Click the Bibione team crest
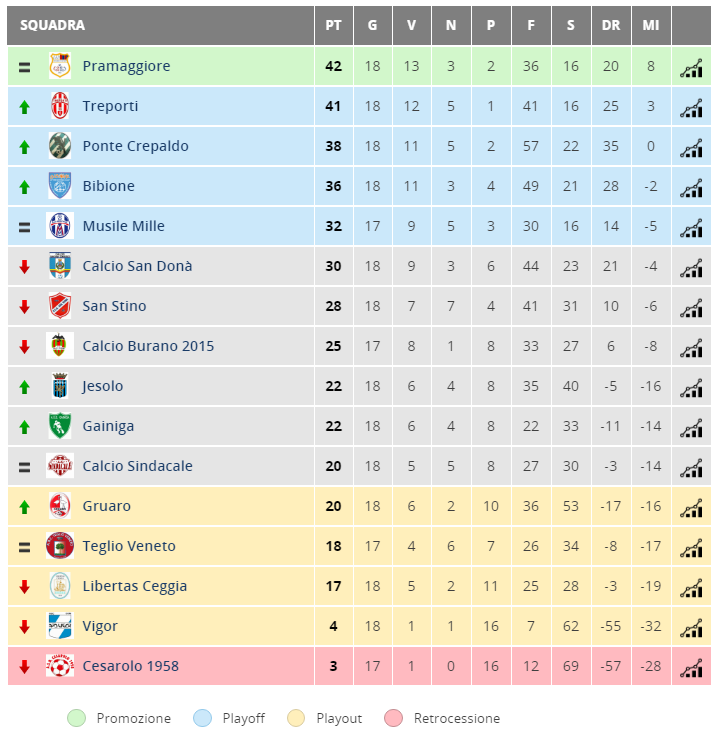The height and width of the screenshot is (743, 719). pos(60,186)
